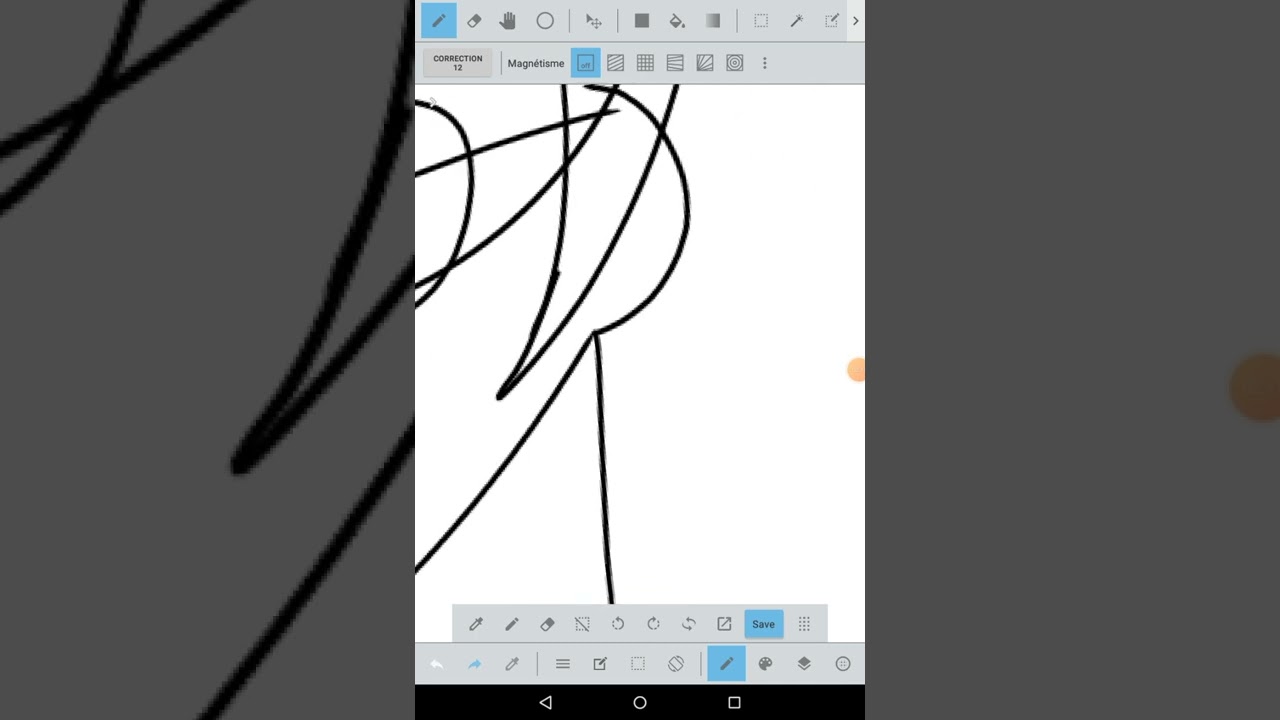This screenshot has height=720, width=1280.
Task: Tap the eraser shortcut in the floating bar
Action: click(x=547, y=624)
